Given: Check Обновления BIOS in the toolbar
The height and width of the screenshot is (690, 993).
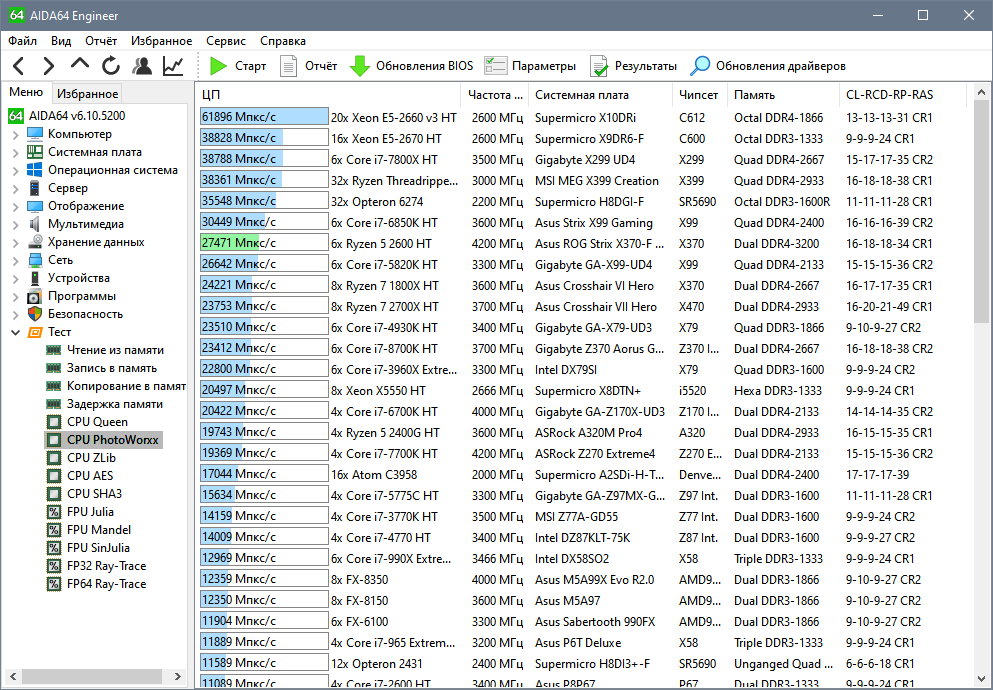Looking at the screenshot, I should 412,66.
